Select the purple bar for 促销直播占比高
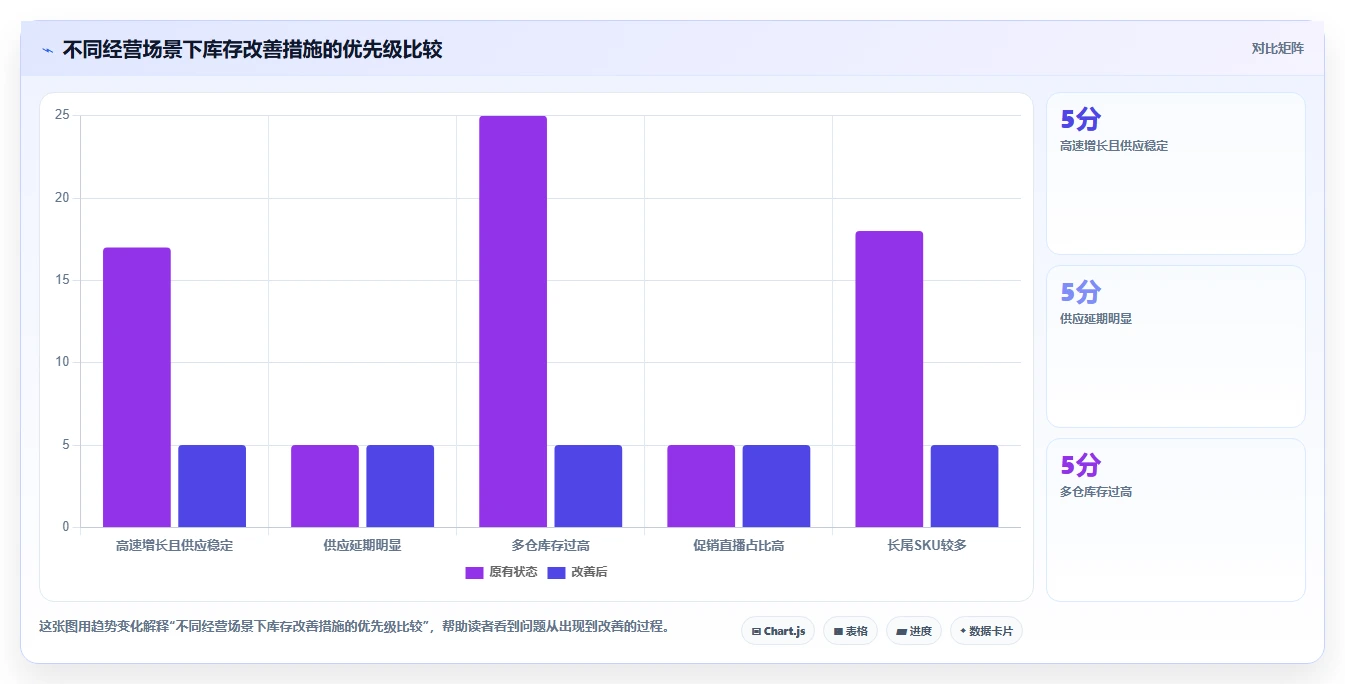 [x=701, y=486]
